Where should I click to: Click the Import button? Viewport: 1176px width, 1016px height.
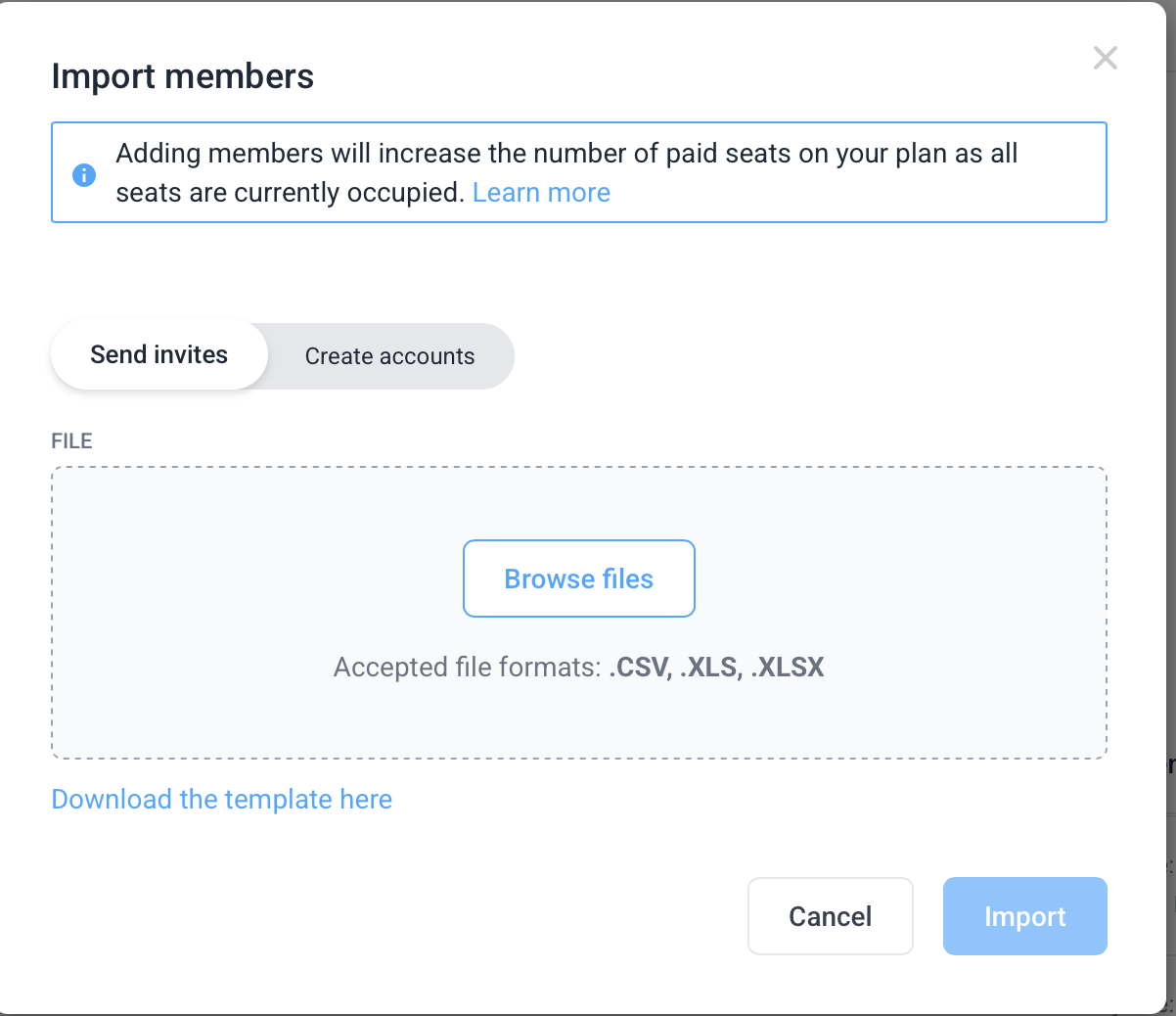(1024, 916)
